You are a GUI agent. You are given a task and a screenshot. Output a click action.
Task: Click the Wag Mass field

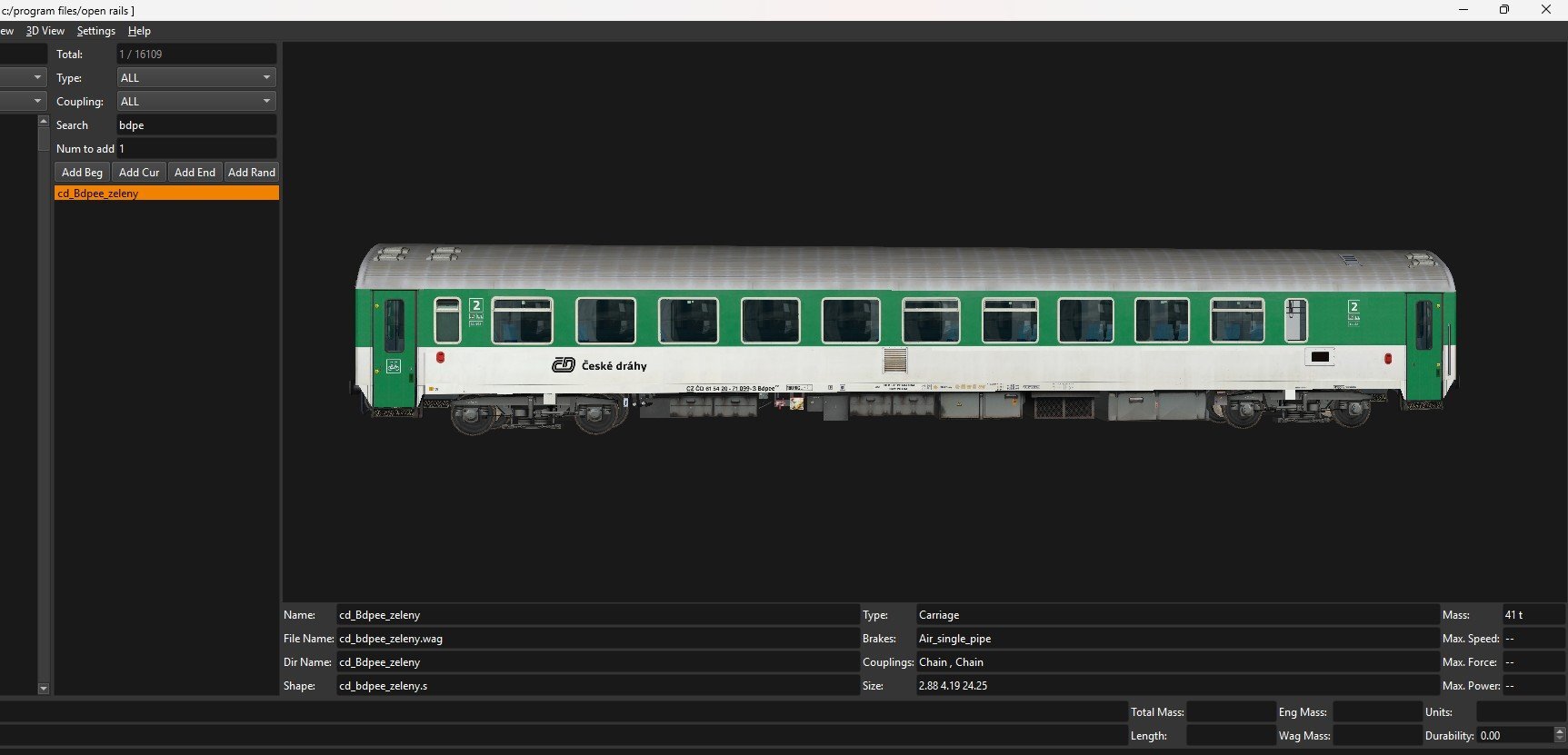point(1378,736)
